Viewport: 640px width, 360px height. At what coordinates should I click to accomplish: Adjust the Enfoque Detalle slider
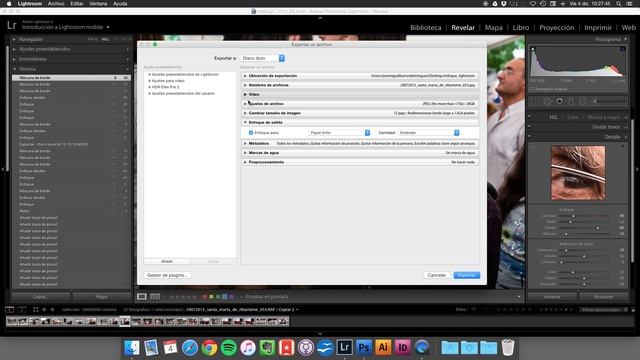598,228
